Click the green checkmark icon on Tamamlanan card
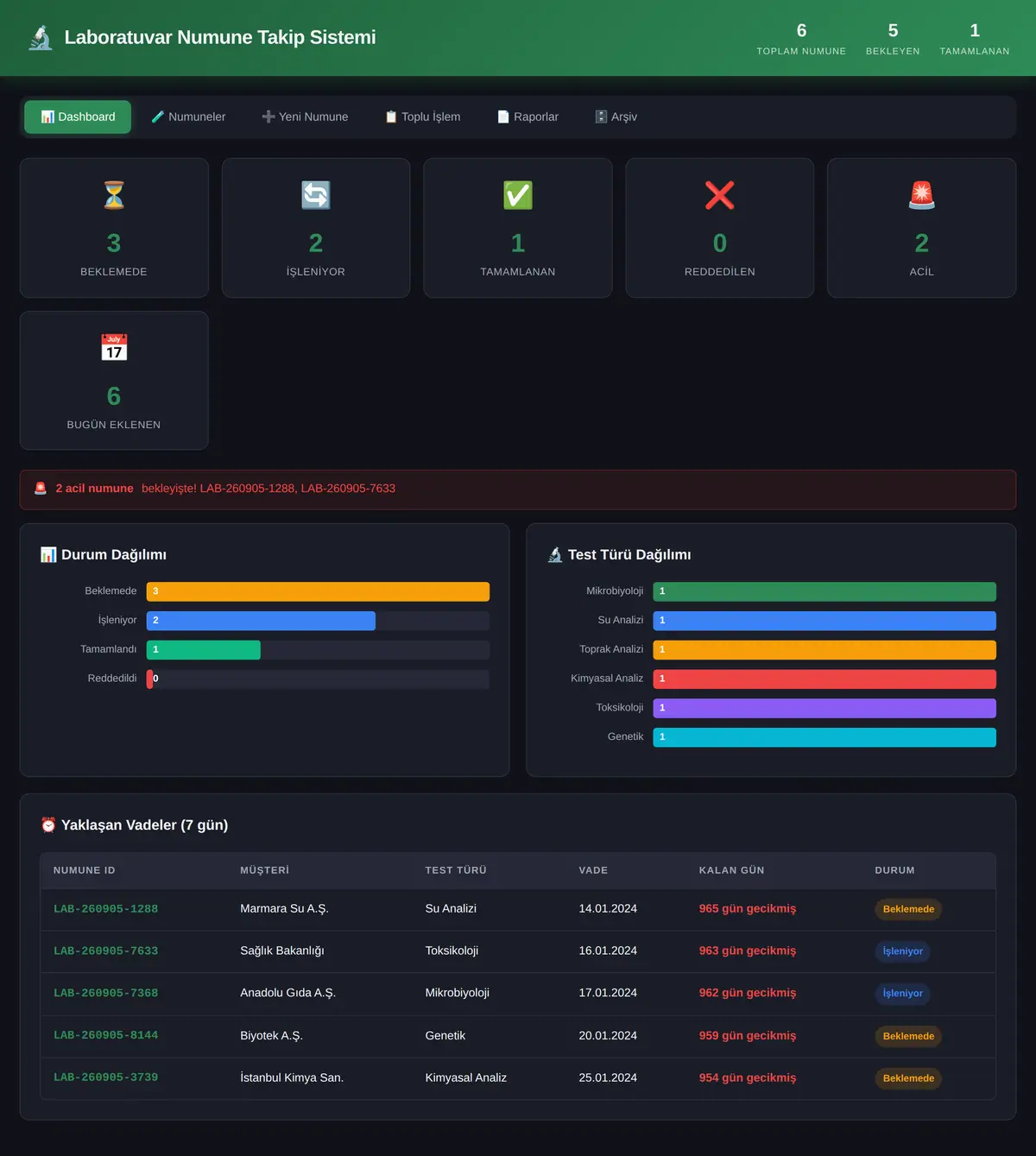1036x1156 pixels. pos(518,195)
